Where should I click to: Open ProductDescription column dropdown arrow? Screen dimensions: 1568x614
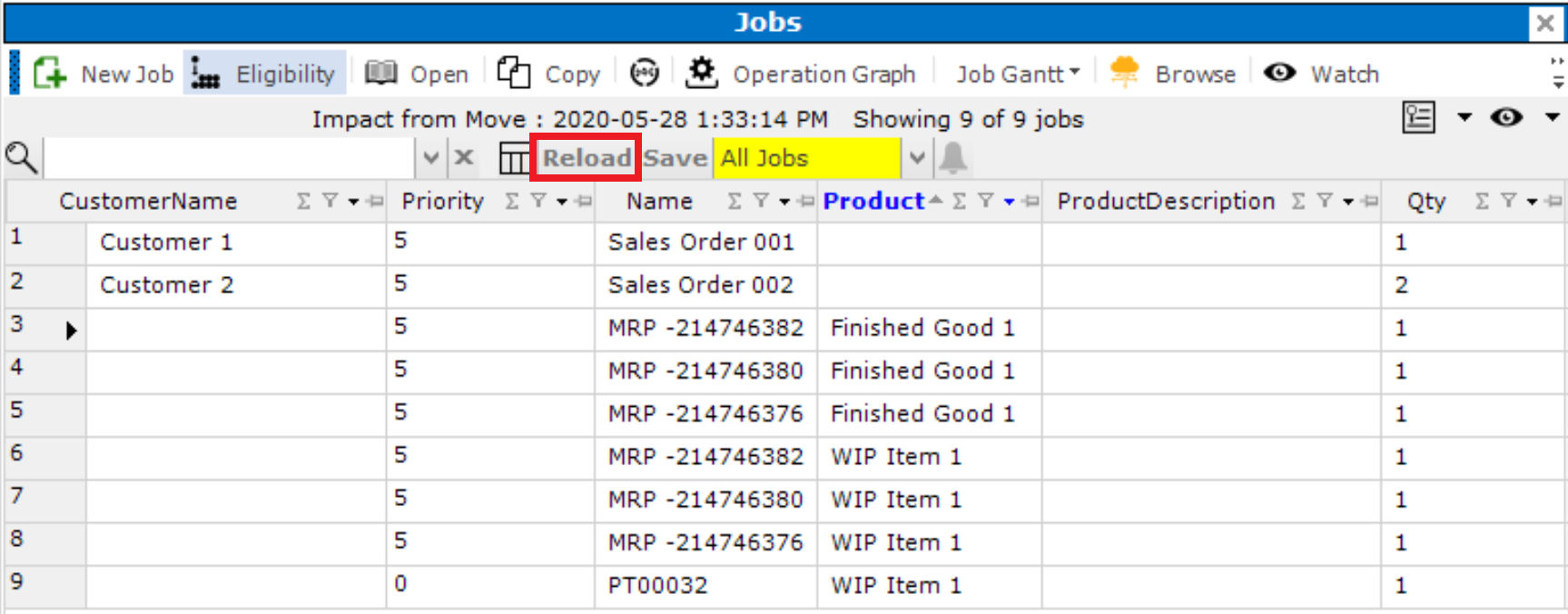(1348, 202)
